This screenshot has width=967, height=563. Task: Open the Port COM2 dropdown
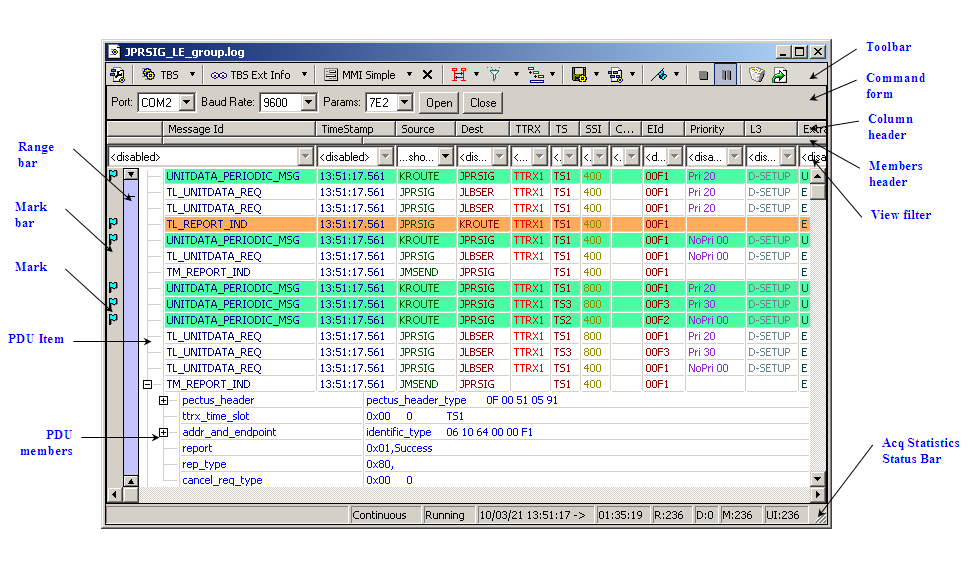(x=187, y=103)
